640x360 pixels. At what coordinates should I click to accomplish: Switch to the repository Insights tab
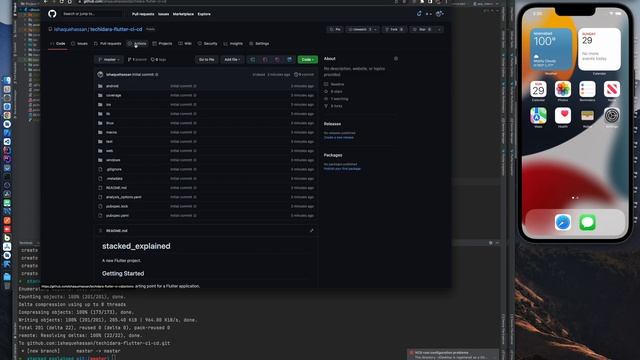click(233, 44)
